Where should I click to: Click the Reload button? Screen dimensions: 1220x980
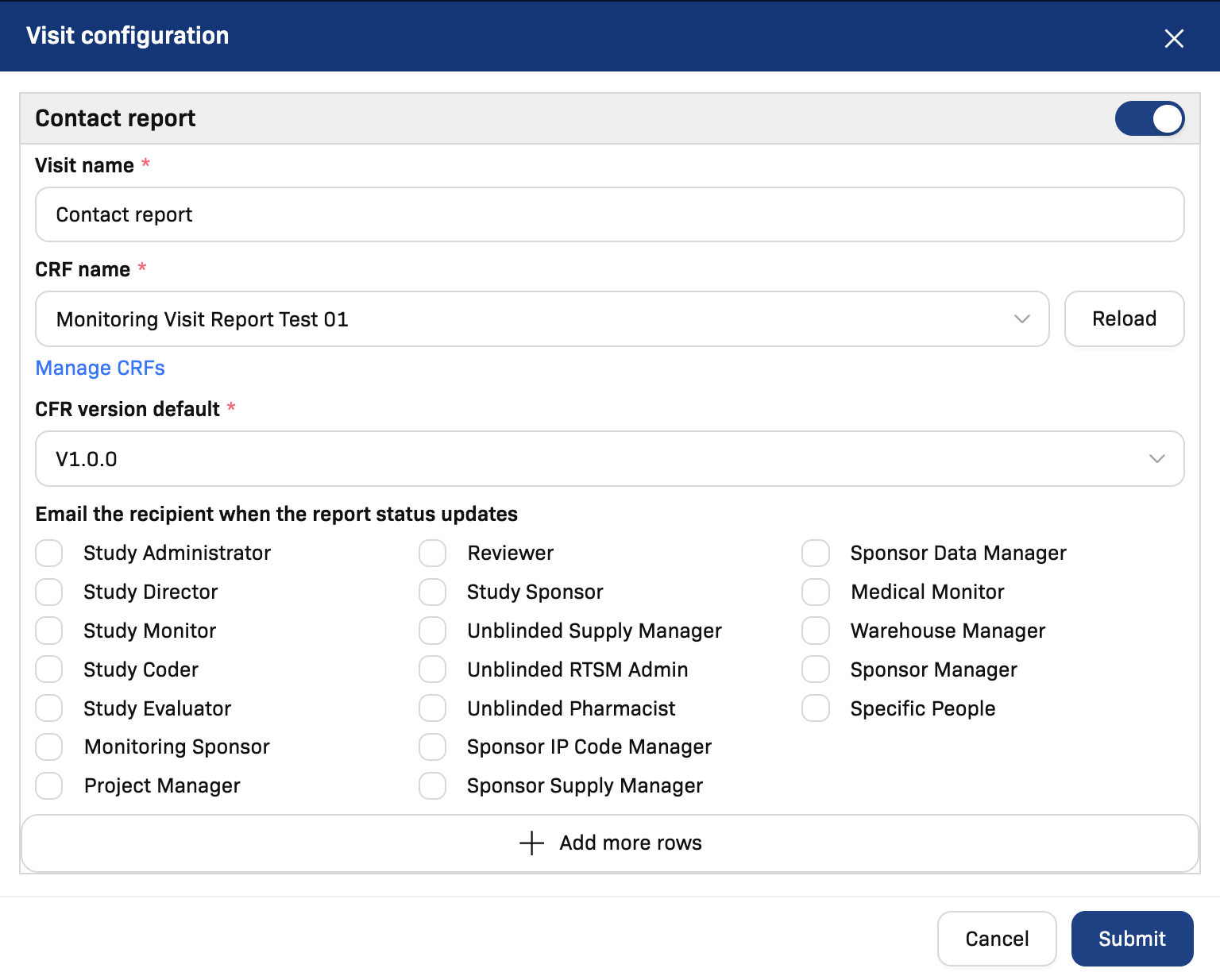pos(1124,318)
